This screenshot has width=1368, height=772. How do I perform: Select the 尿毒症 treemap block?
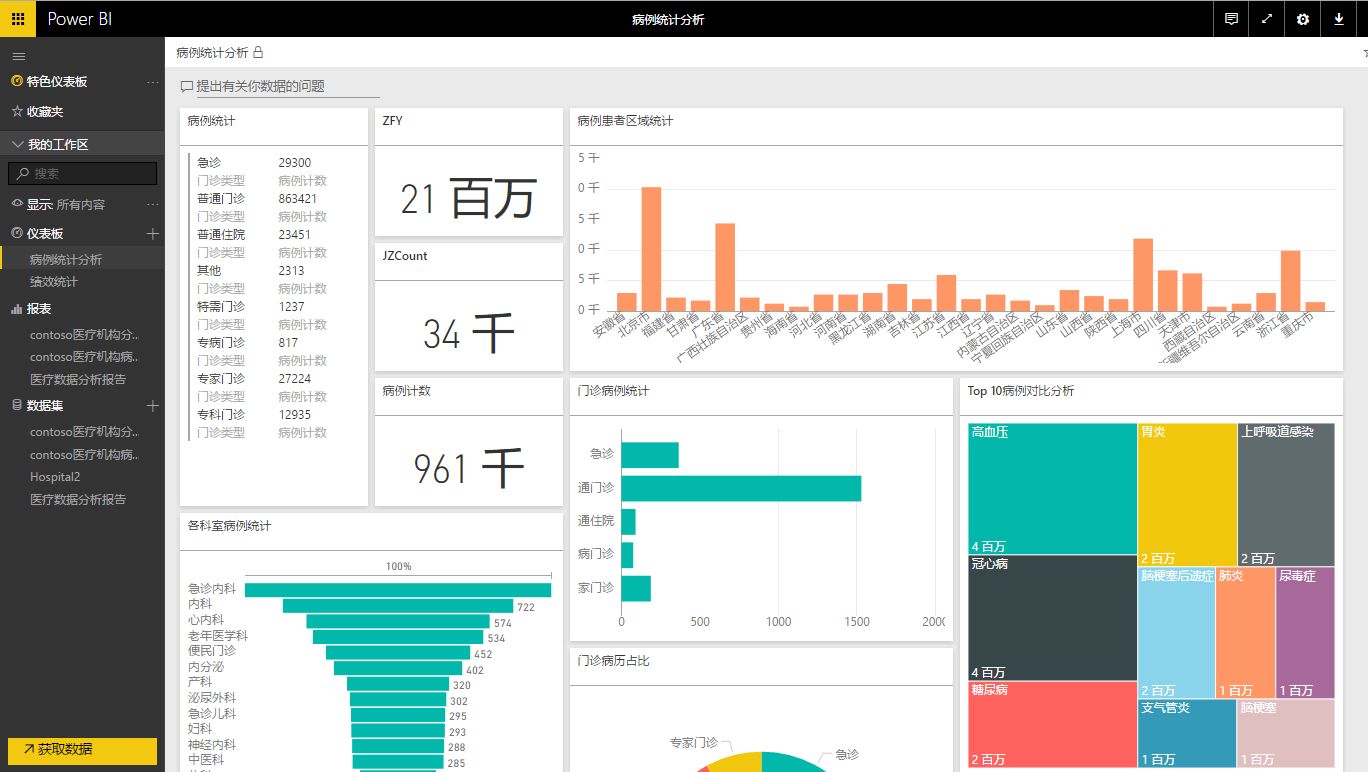(1305, 633)
